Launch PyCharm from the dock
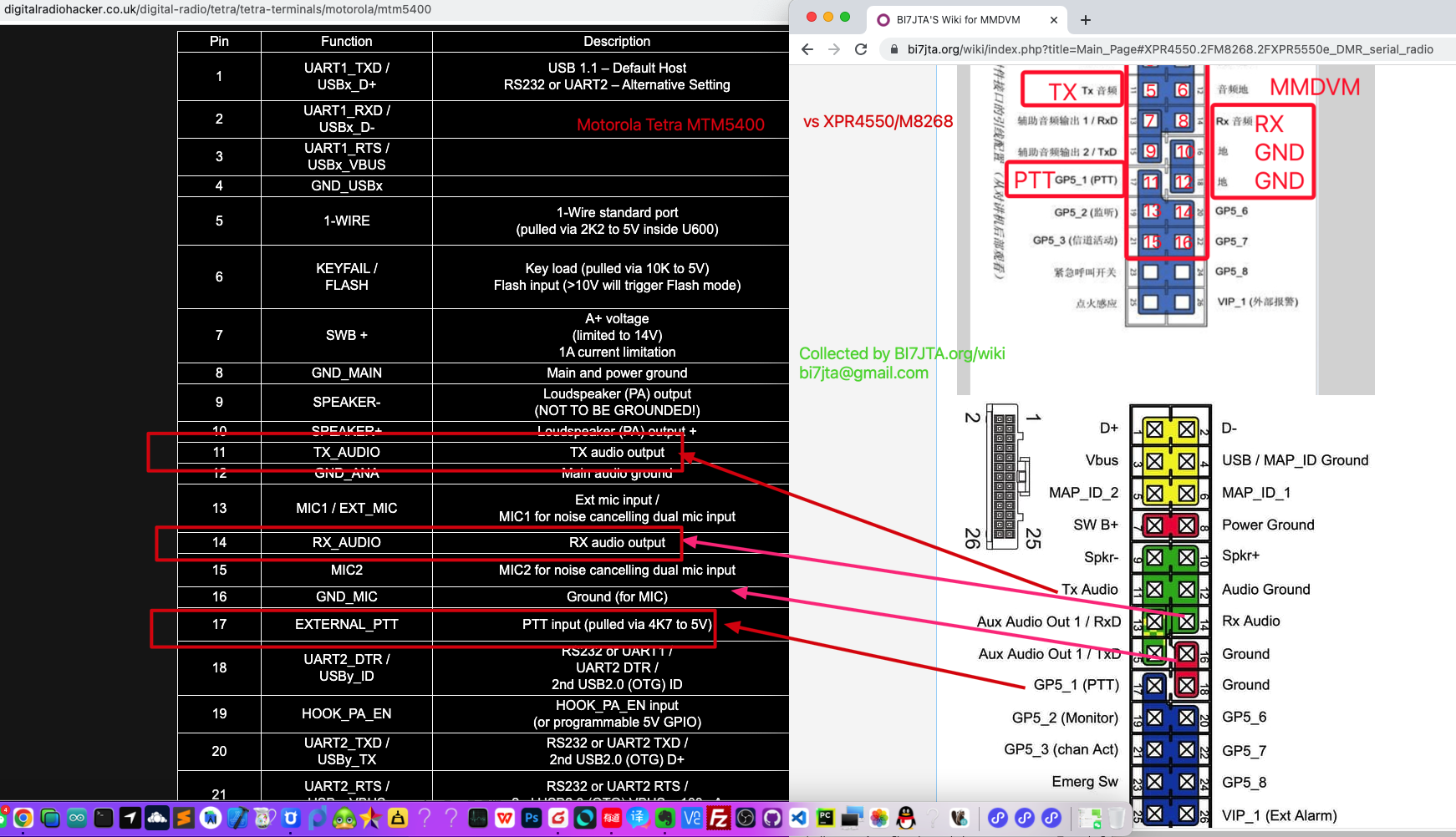 pyautogui.click(x=825, y=818)
